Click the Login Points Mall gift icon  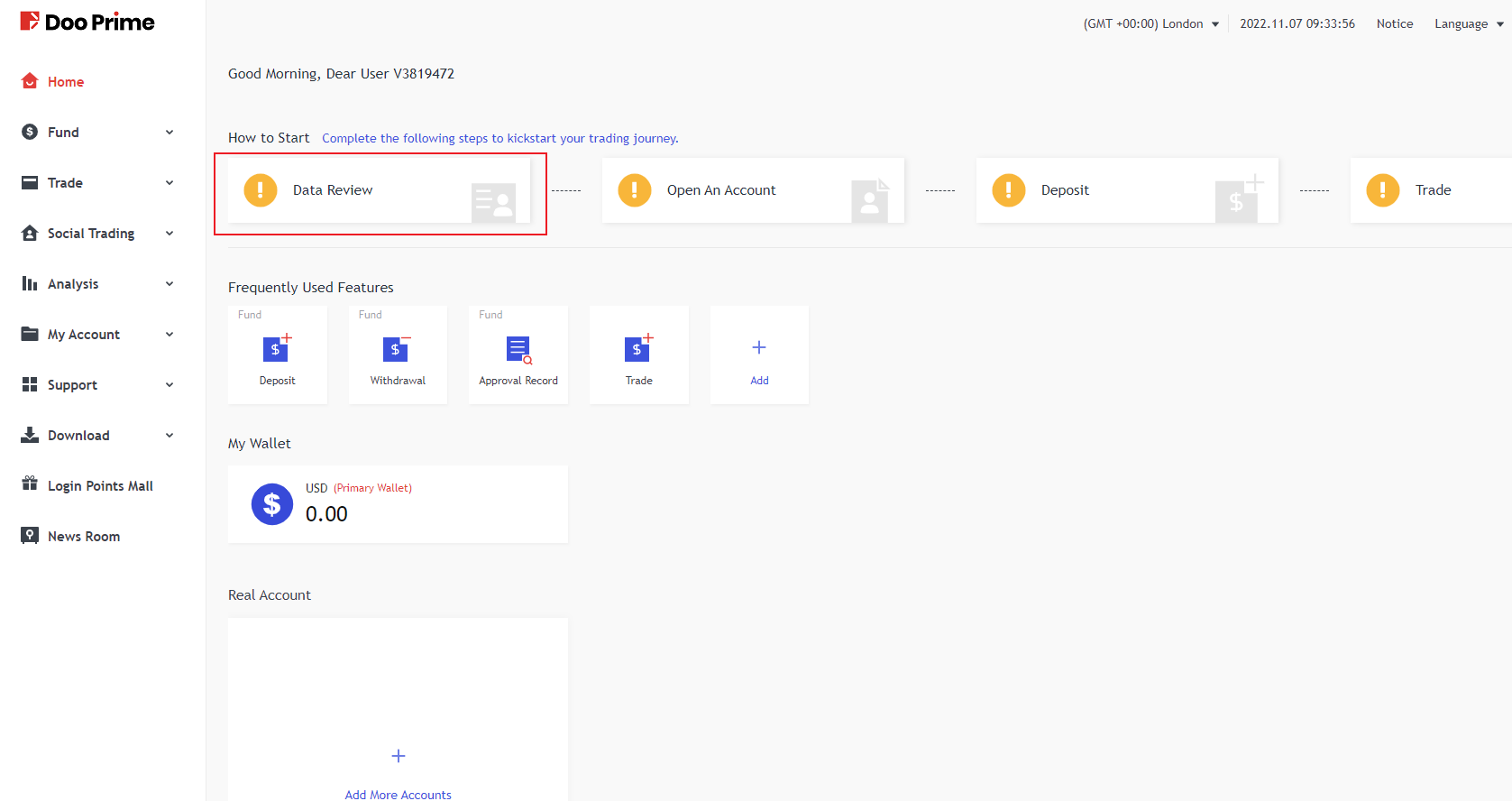(30, 484)
